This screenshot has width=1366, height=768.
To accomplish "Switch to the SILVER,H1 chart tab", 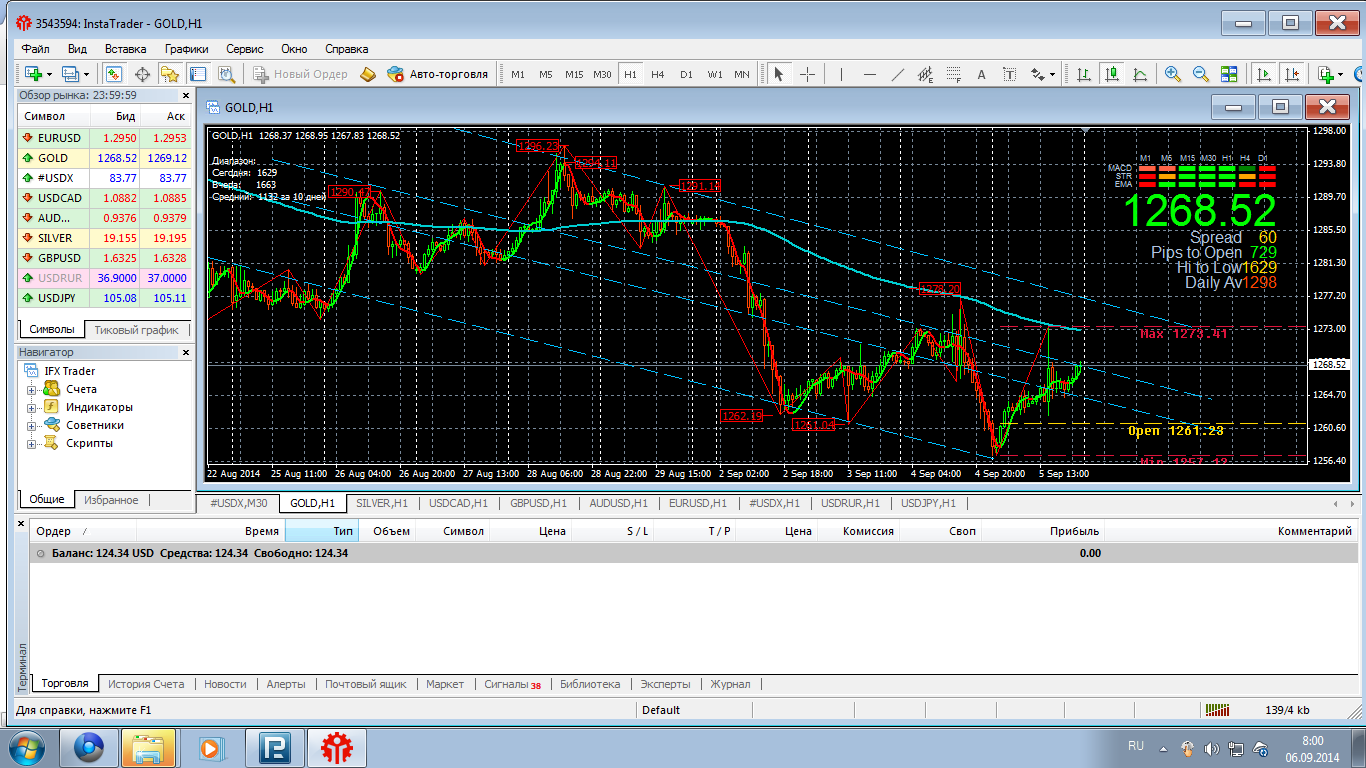I will pyautogui.click(x=382, y=503).
